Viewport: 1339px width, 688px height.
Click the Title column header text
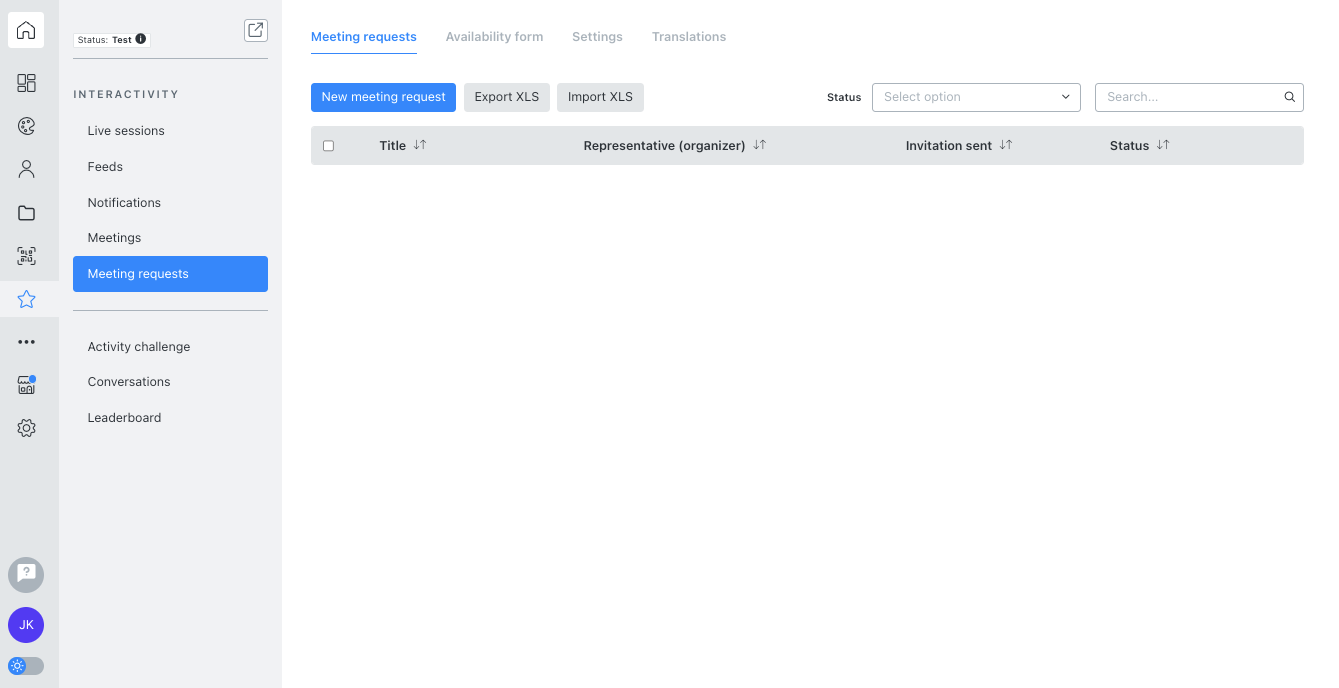tap(393, 146)
